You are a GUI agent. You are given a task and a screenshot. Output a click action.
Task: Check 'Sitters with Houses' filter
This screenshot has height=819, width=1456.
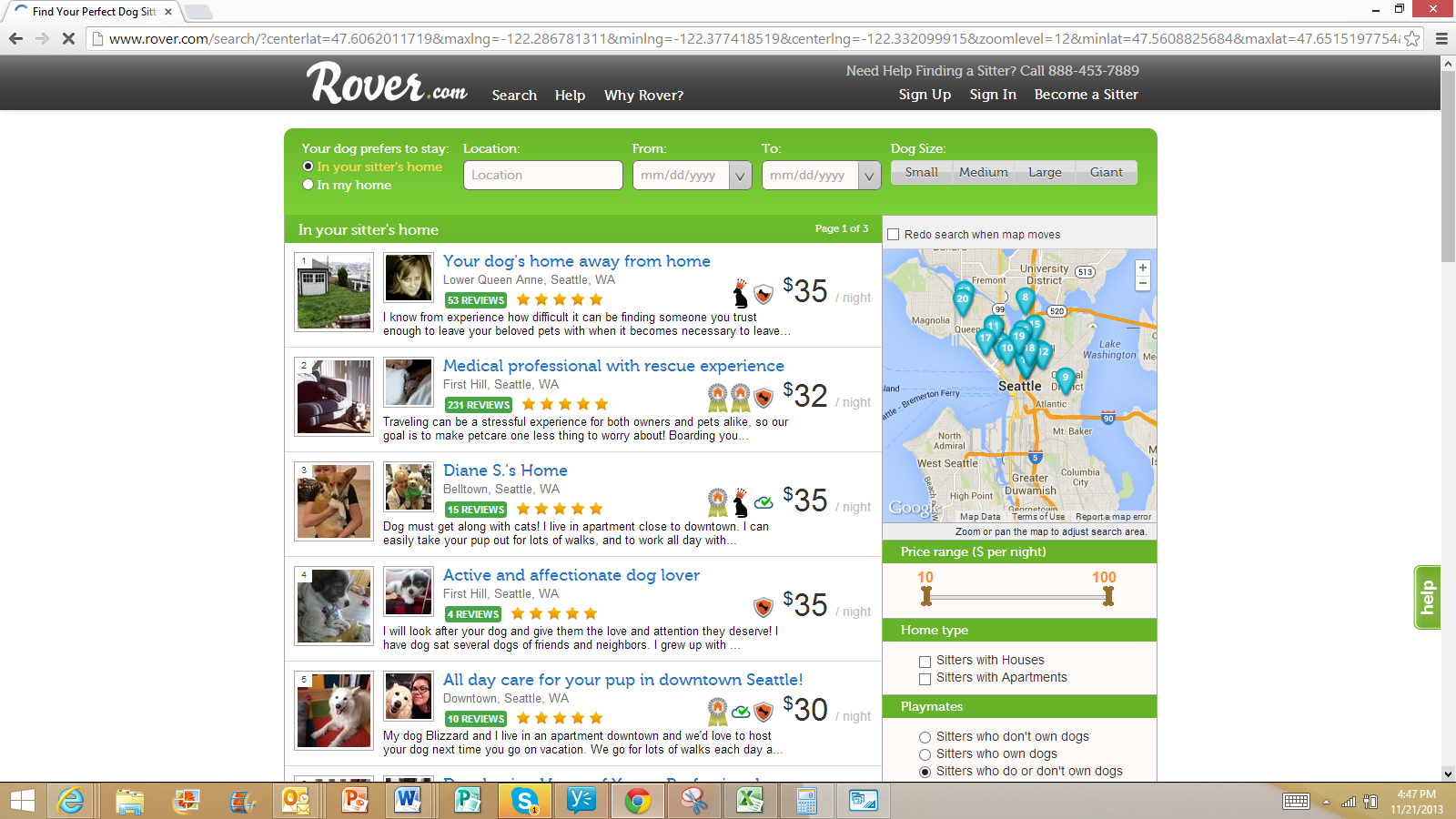coord(925,662)
